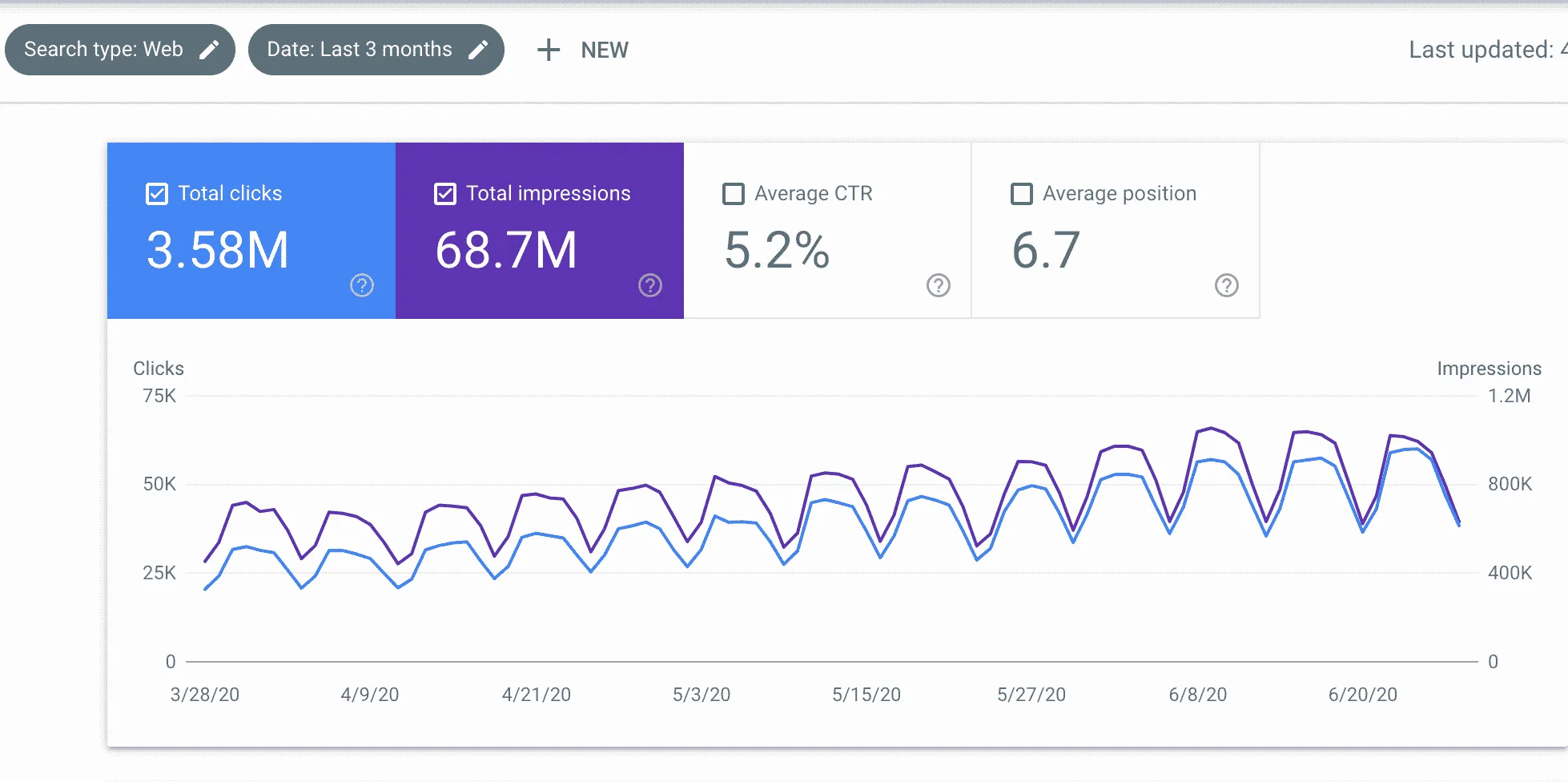Enable the Average position checkbox

pyautogui.click(x=1022, y=194)
